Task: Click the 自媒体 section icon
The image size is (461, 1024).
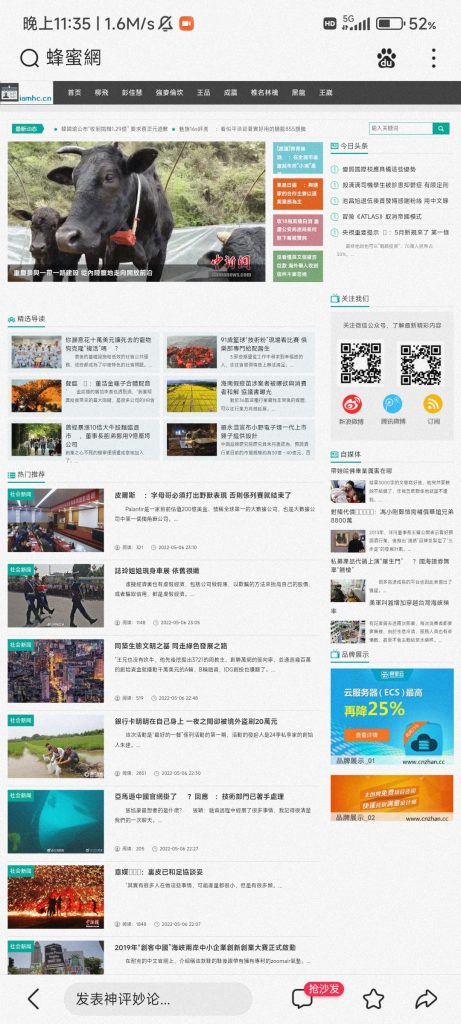Action: [335, 454]
